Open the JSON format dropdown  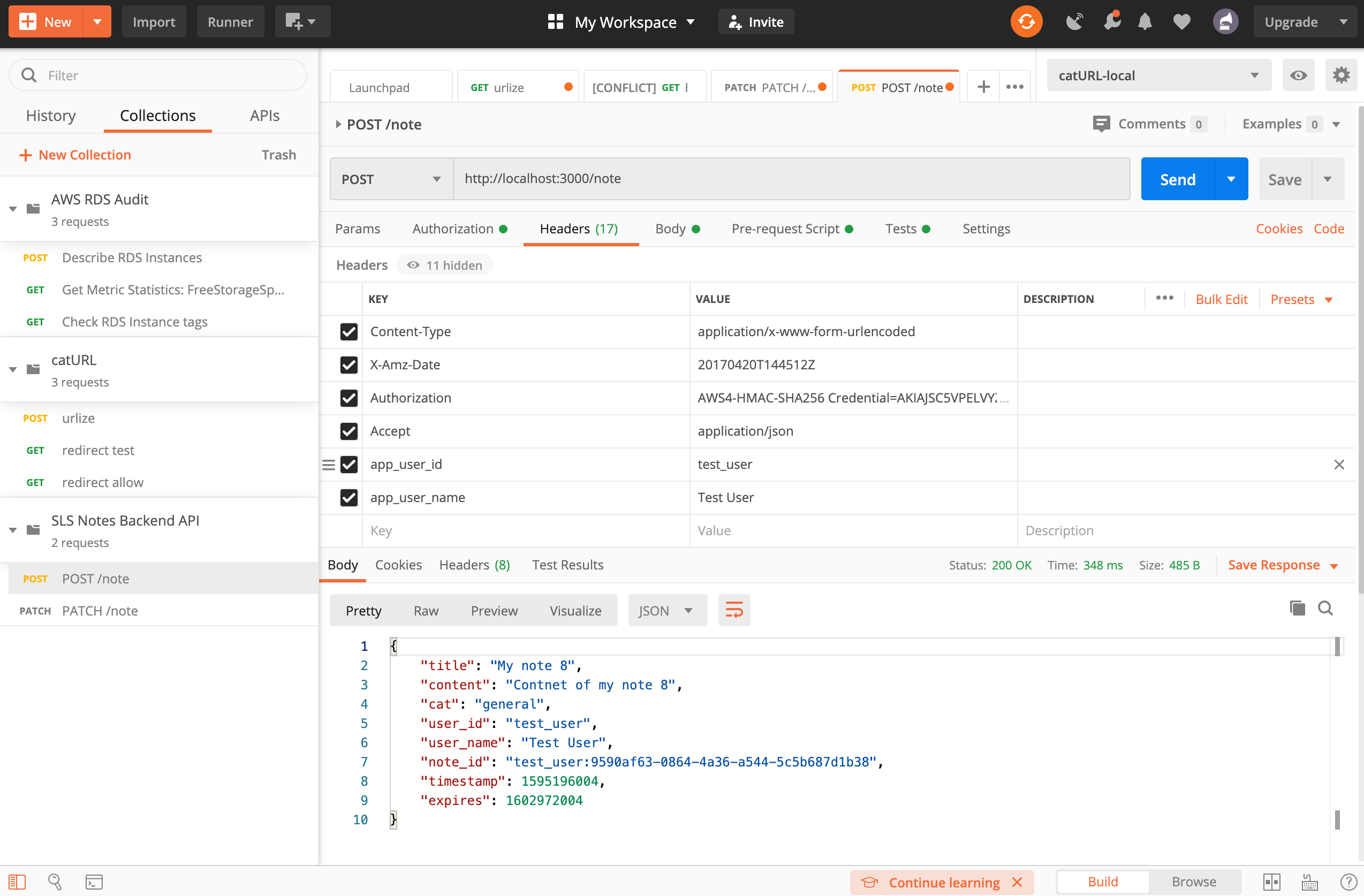[666, 611]
